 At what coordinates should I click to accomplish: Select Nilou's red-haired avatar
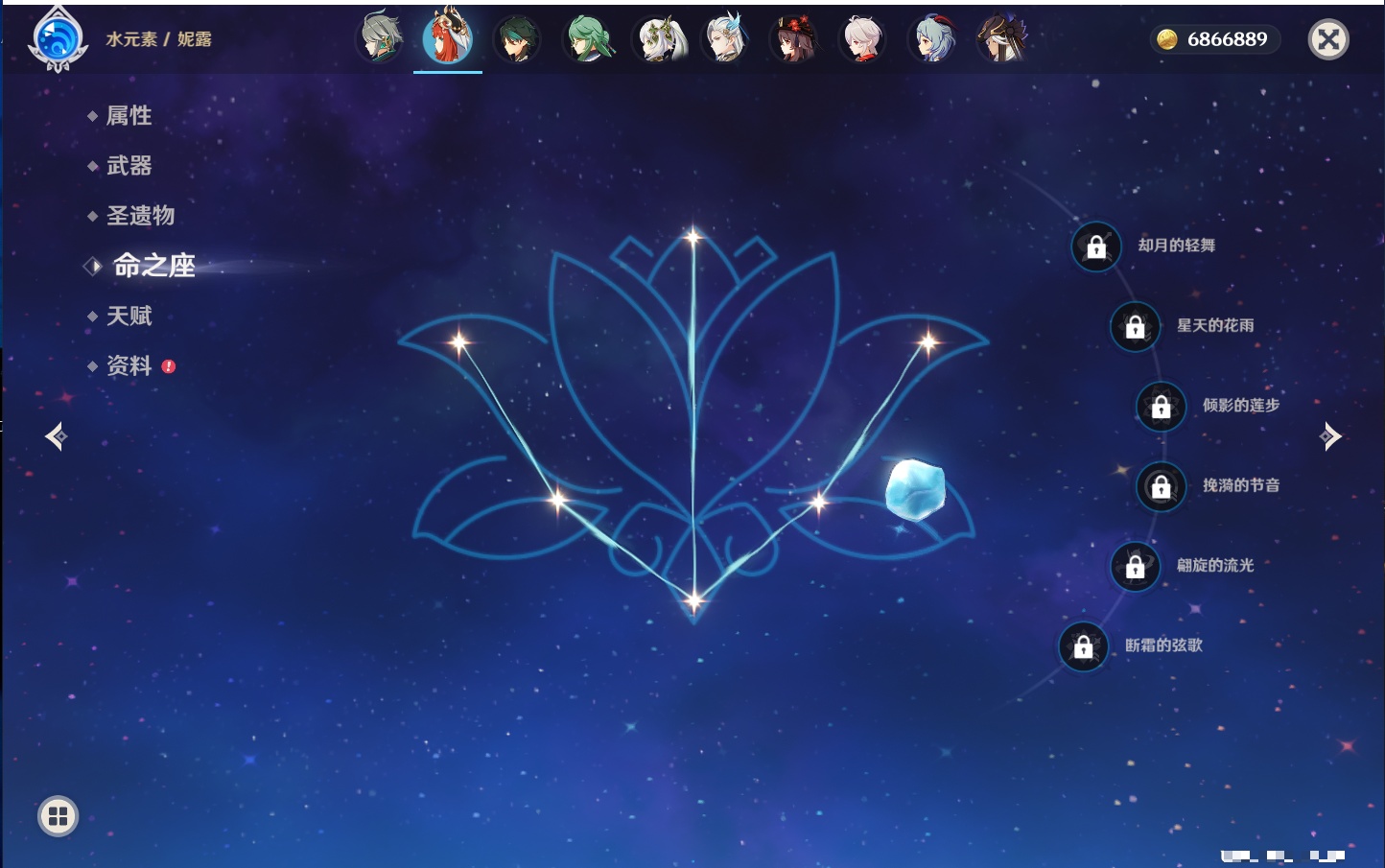[448, 37]
